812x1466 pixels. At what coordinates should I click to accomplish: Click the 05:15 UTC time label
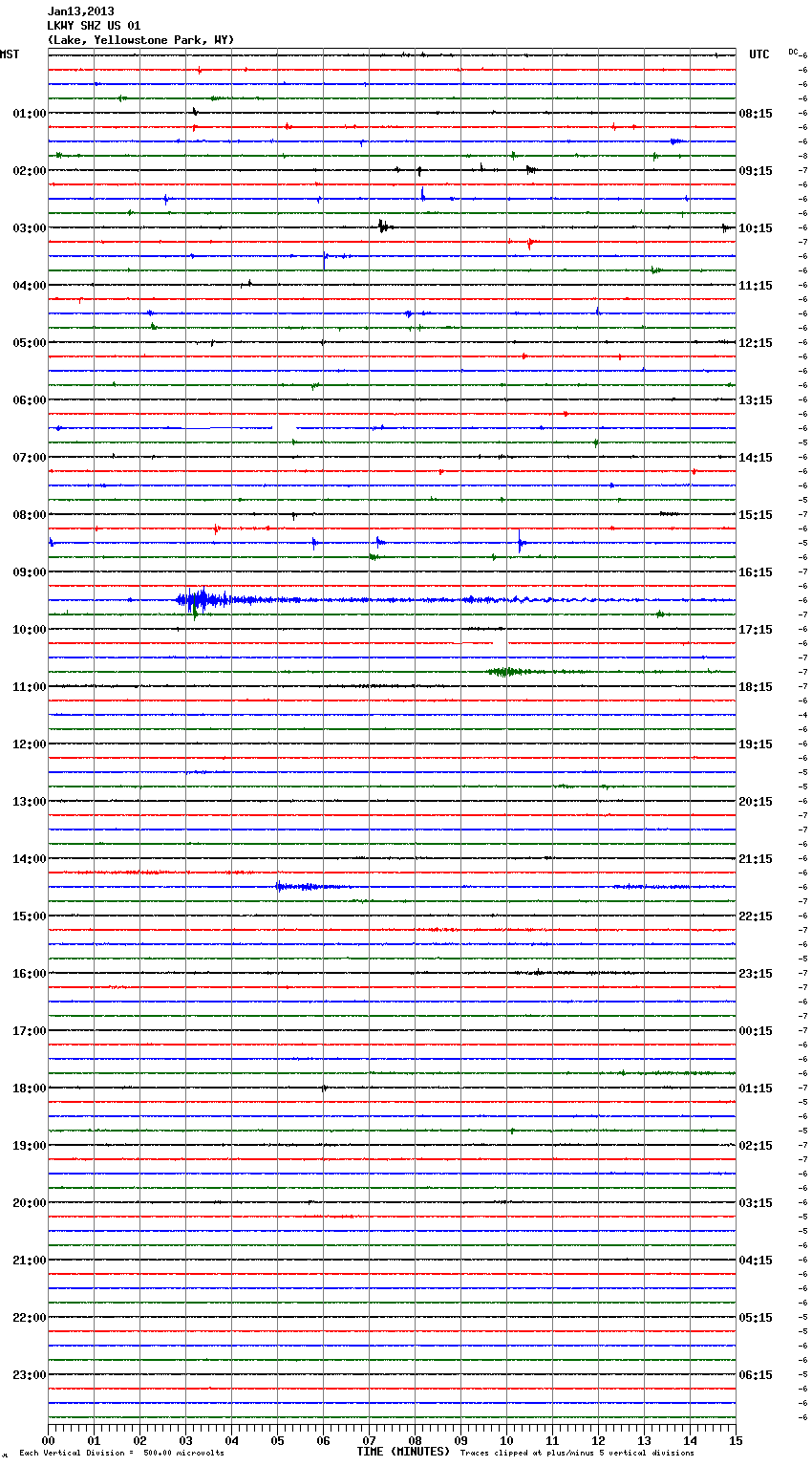(x=756, y=1318)
